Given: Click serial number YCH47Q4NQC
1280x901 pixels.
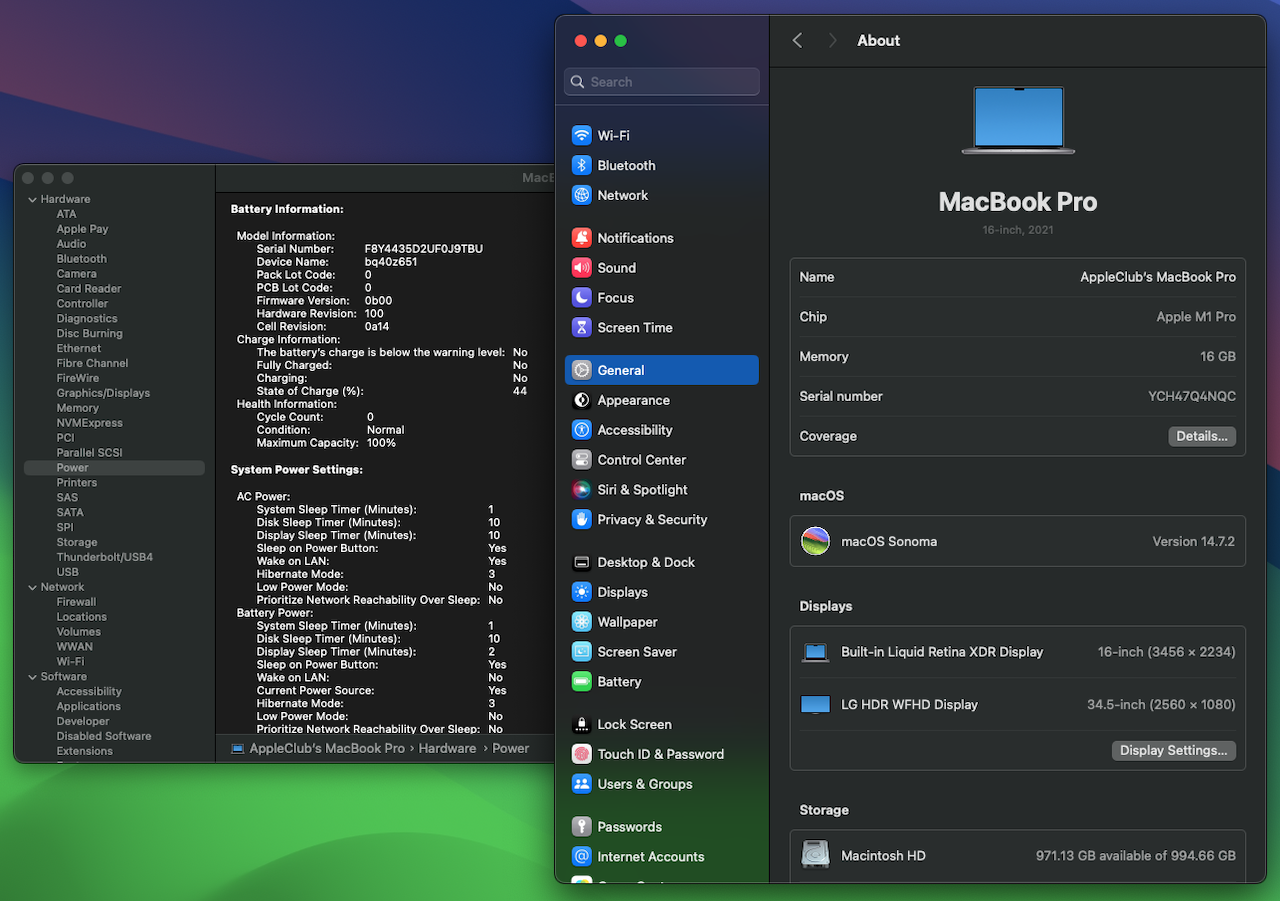Looking at the screenshot, I should 1192,396.
